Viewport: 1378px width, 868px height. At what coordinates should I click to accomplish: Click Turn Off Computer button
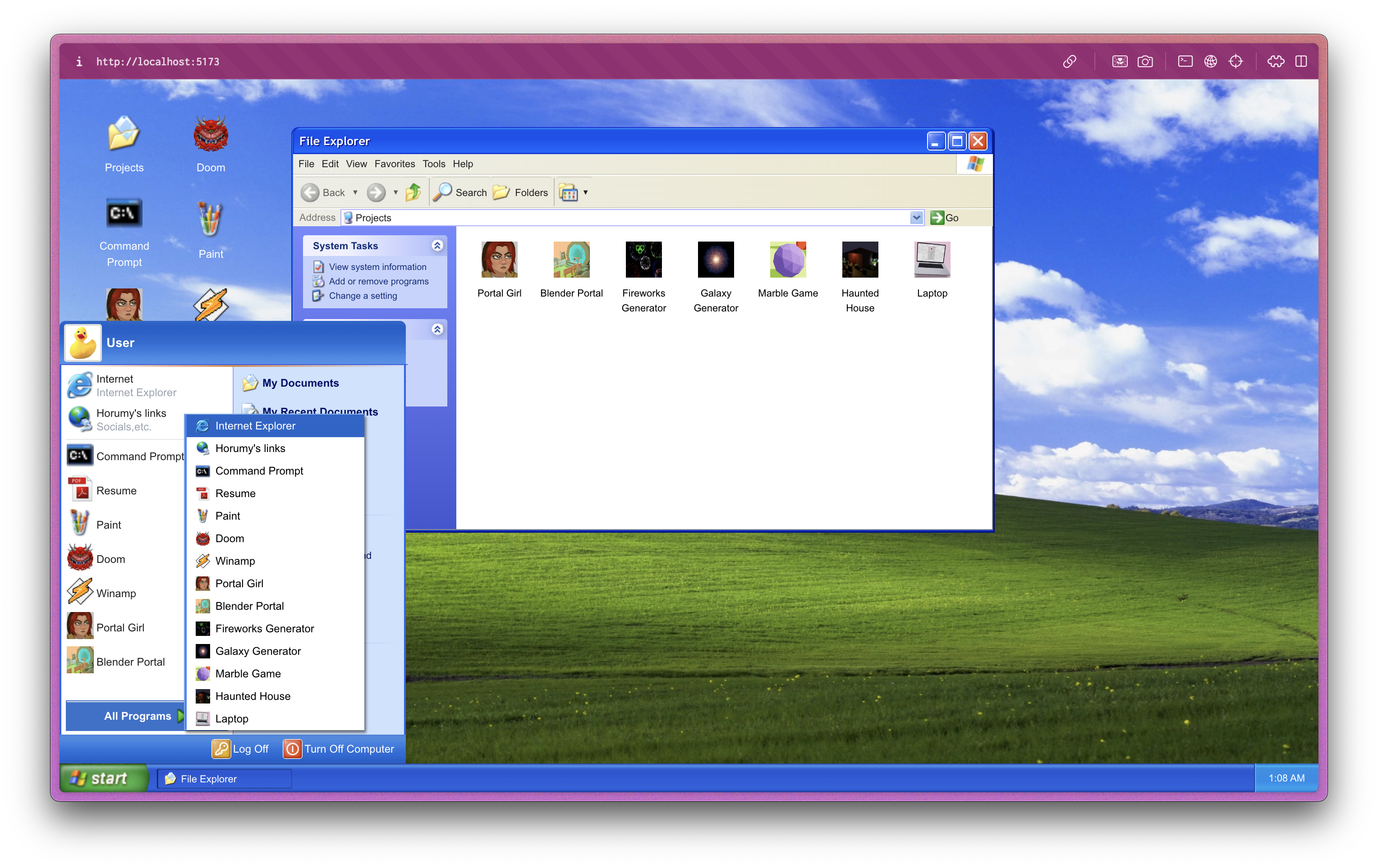pyautogui.click(x=339, y=749)
